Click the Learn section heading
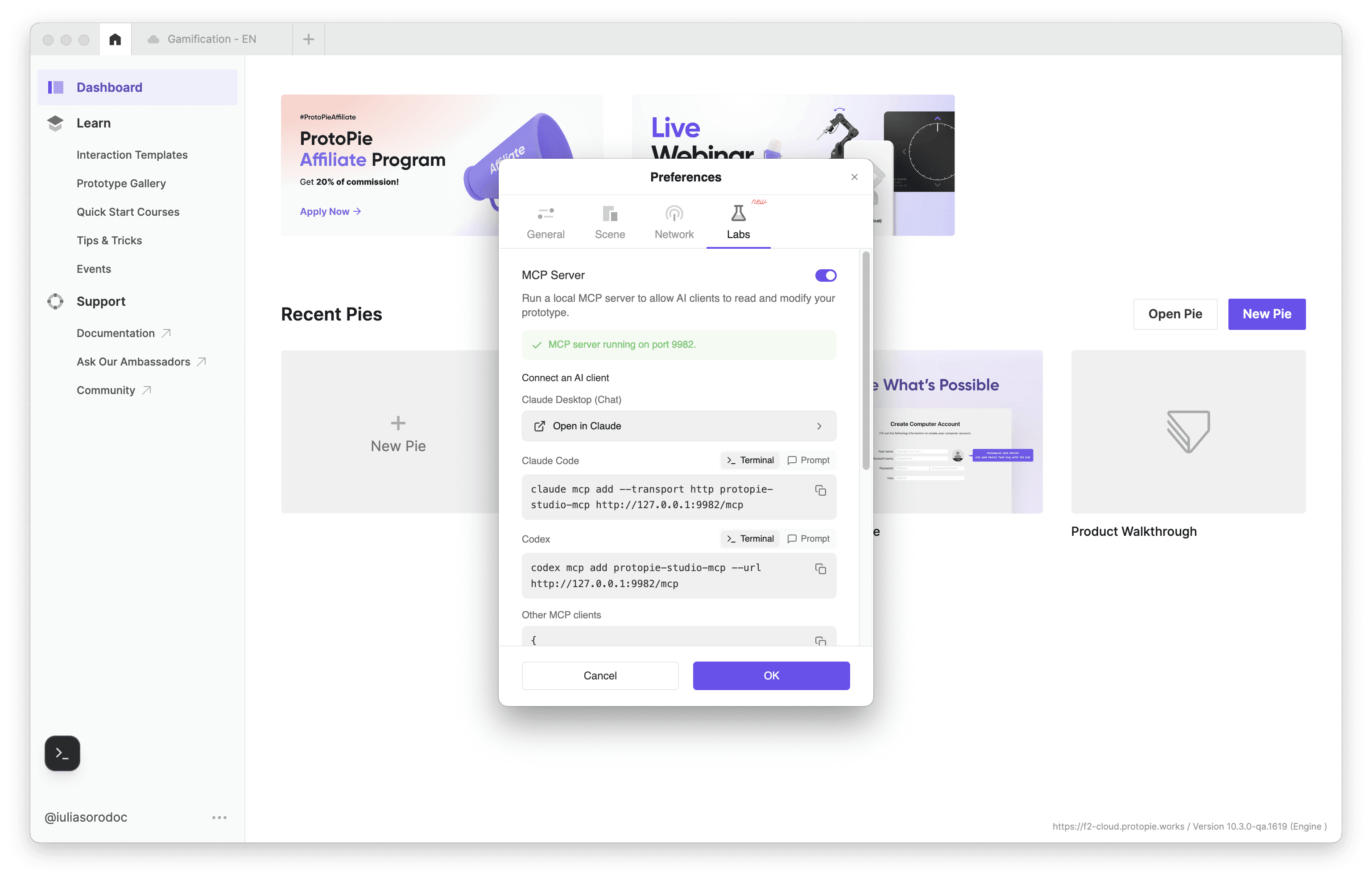 [x=94, y=123]
